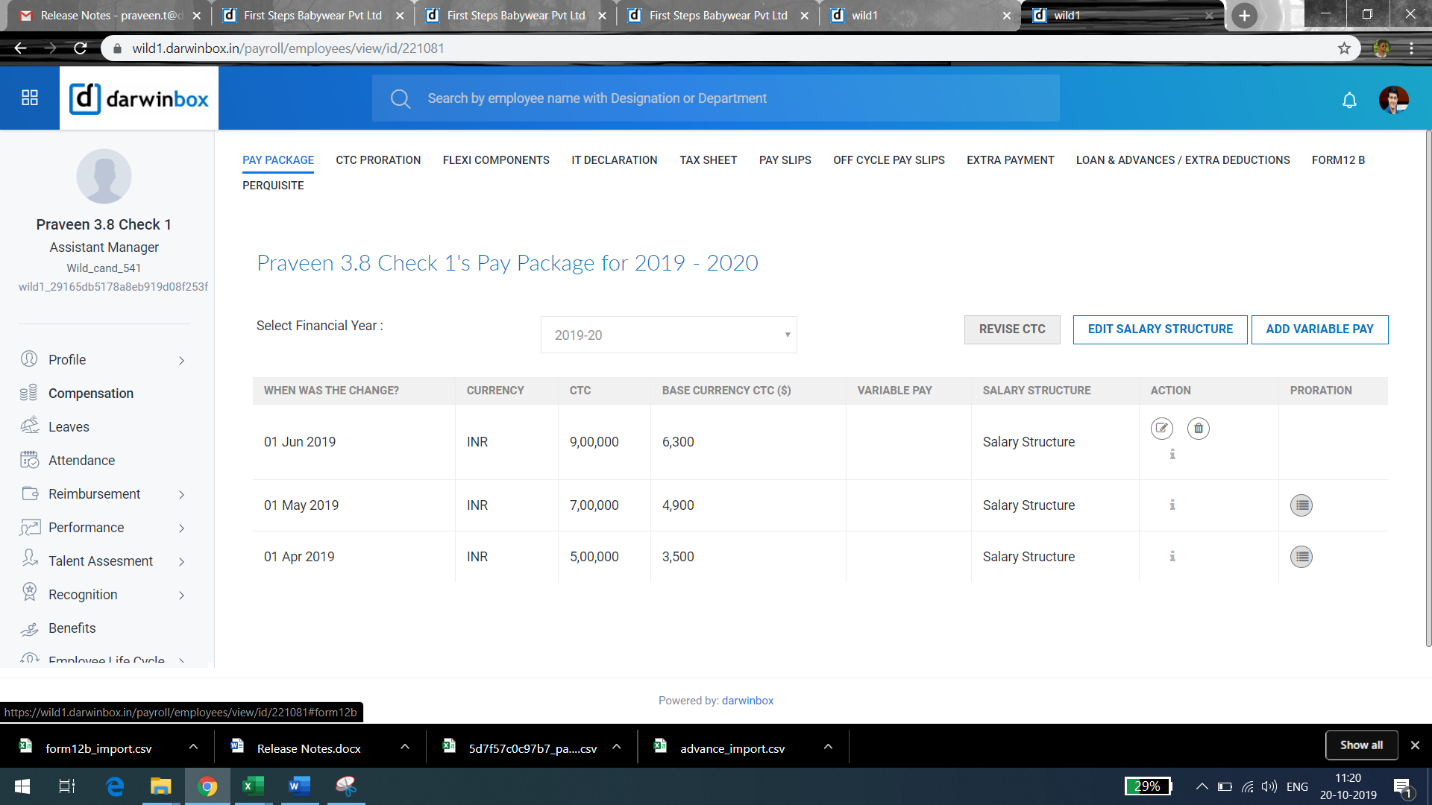Click the Leaves sidebar icon
Viewport: 1432px width, 805px height.
[29, 426]
